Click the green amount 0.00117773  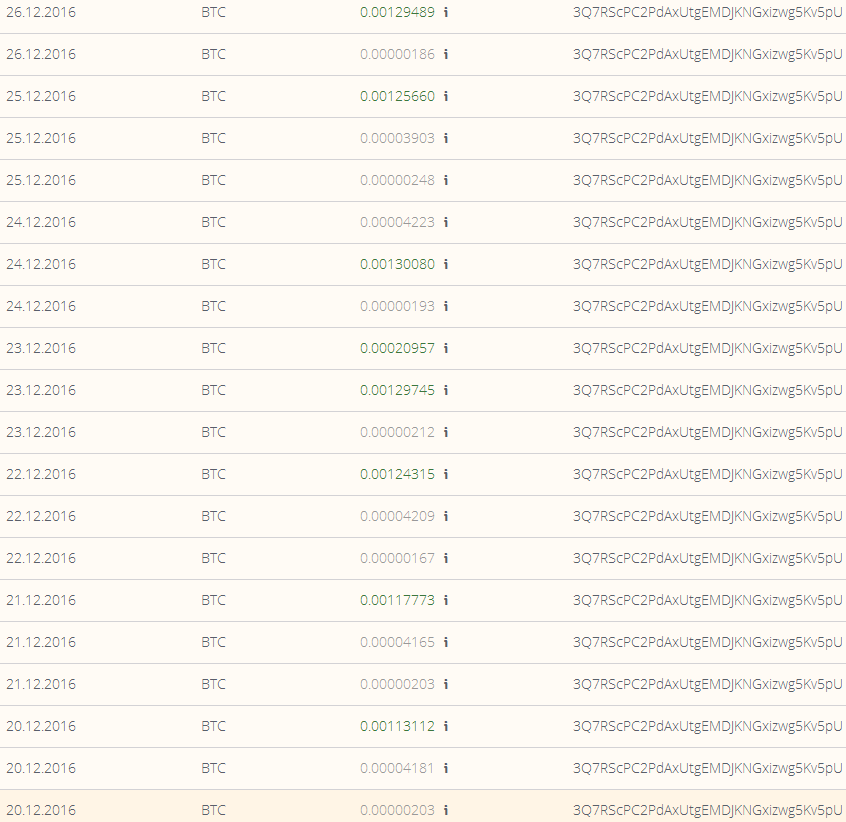pyautogui.click(x=397, y=600)
